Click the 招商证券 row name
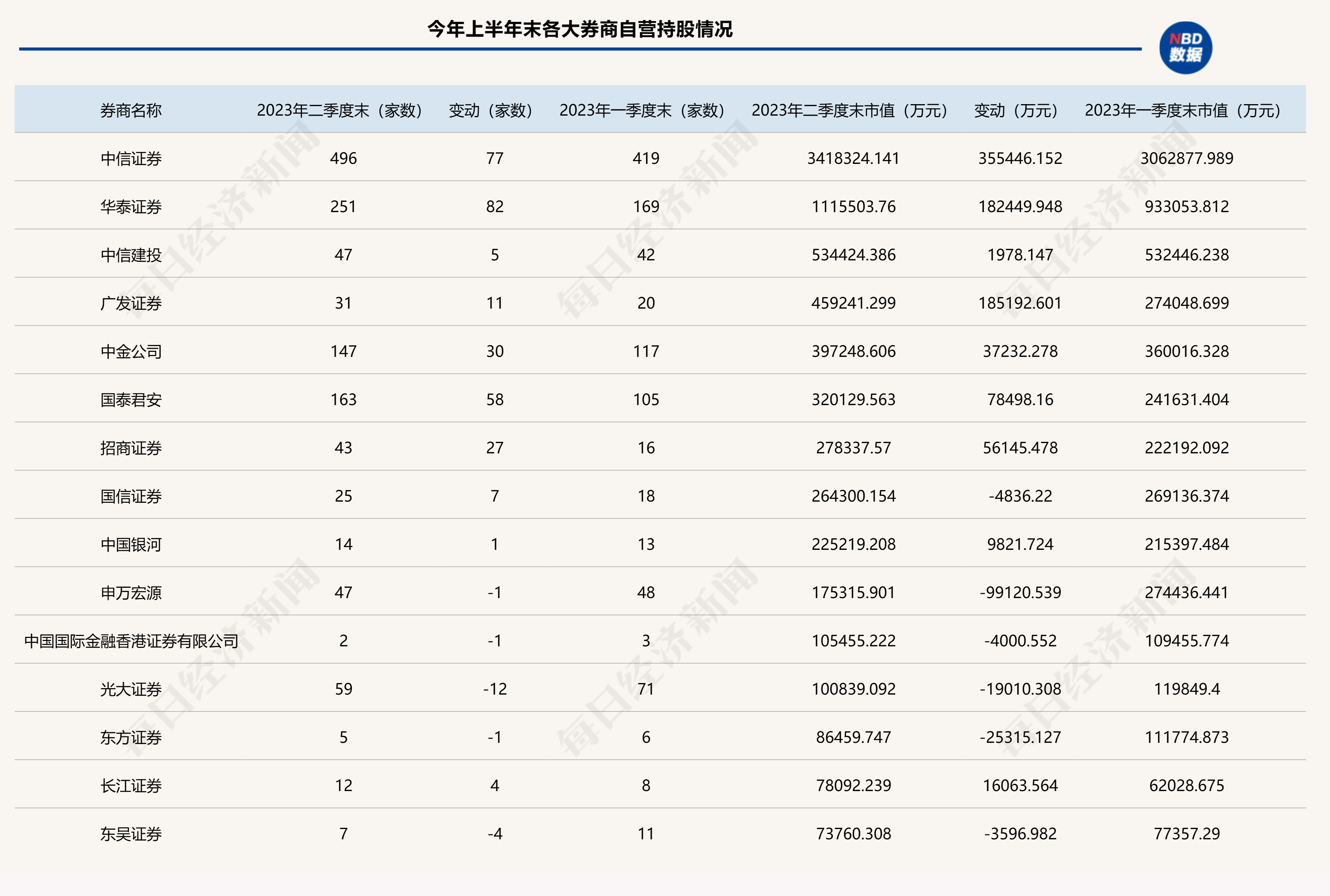Screen dimensions: 1330x896 click(131, 448)
